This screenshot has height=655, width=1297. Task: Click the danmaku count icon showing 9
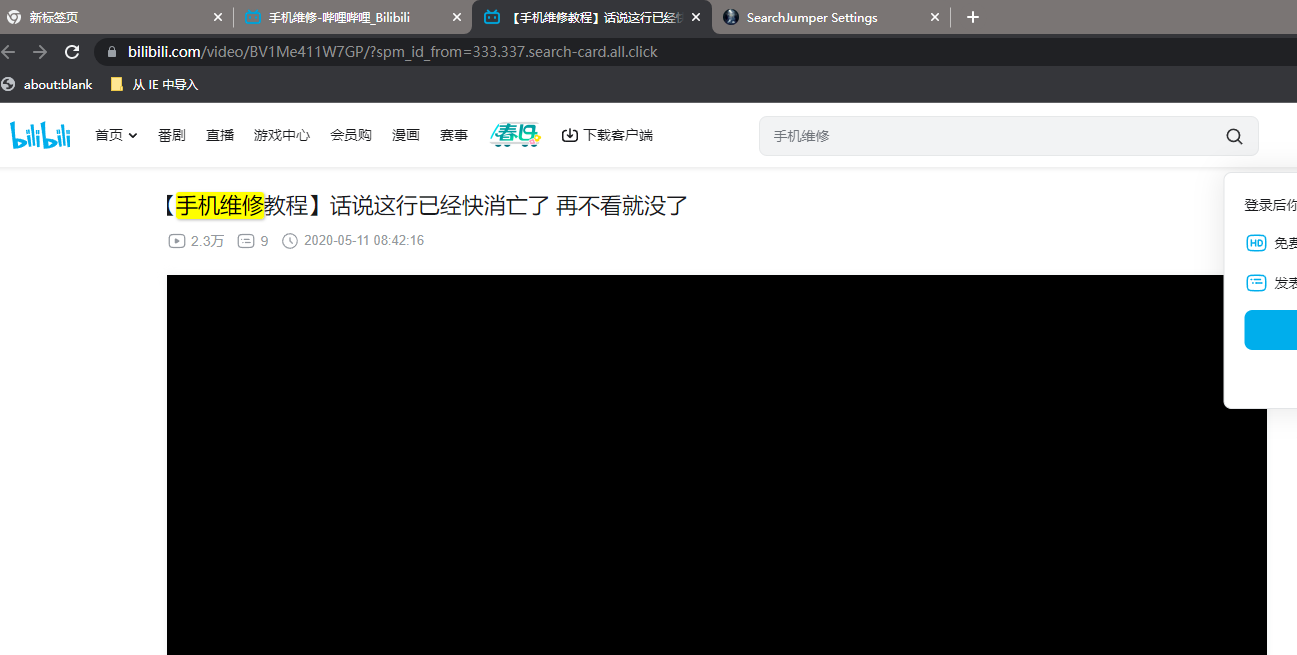tap(246, 241)
